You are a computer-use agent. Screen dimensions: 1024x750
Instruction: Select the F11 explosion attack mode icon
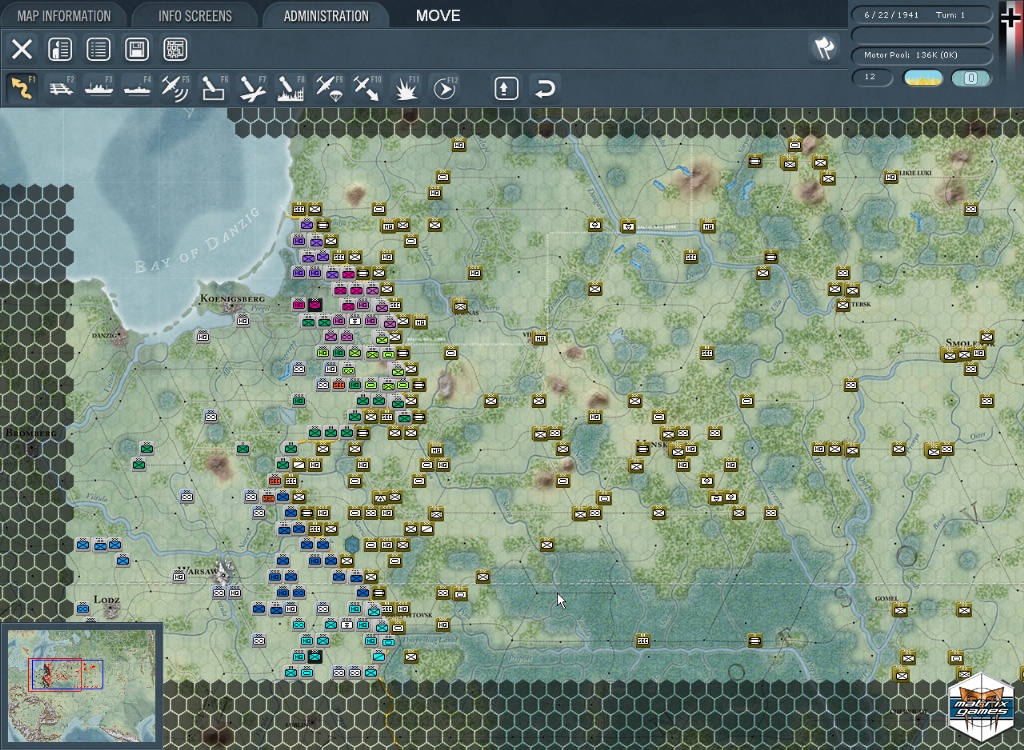click(406, 88)
